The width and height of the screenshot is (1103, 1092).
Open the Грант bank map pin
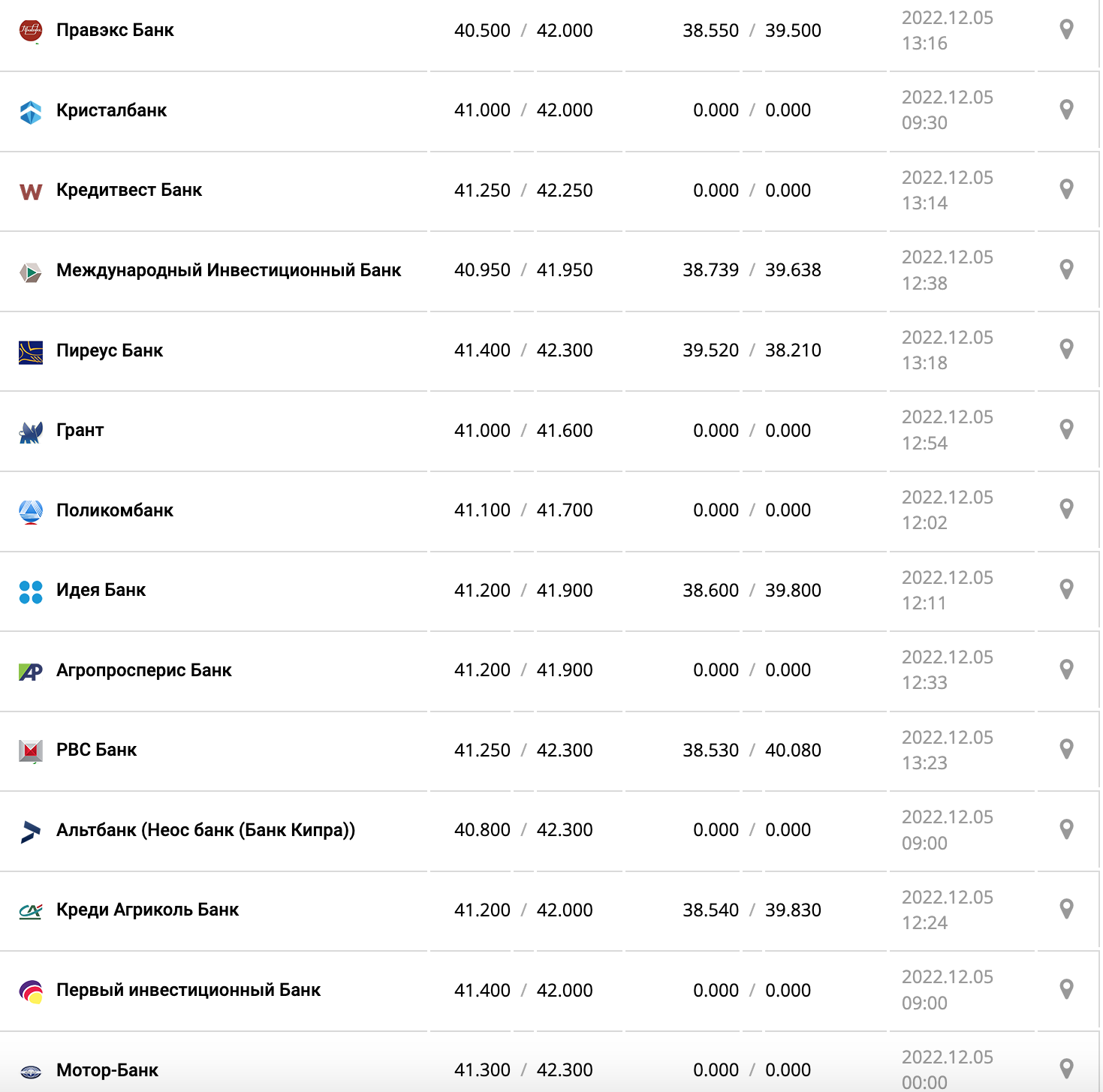(1066, 429)
